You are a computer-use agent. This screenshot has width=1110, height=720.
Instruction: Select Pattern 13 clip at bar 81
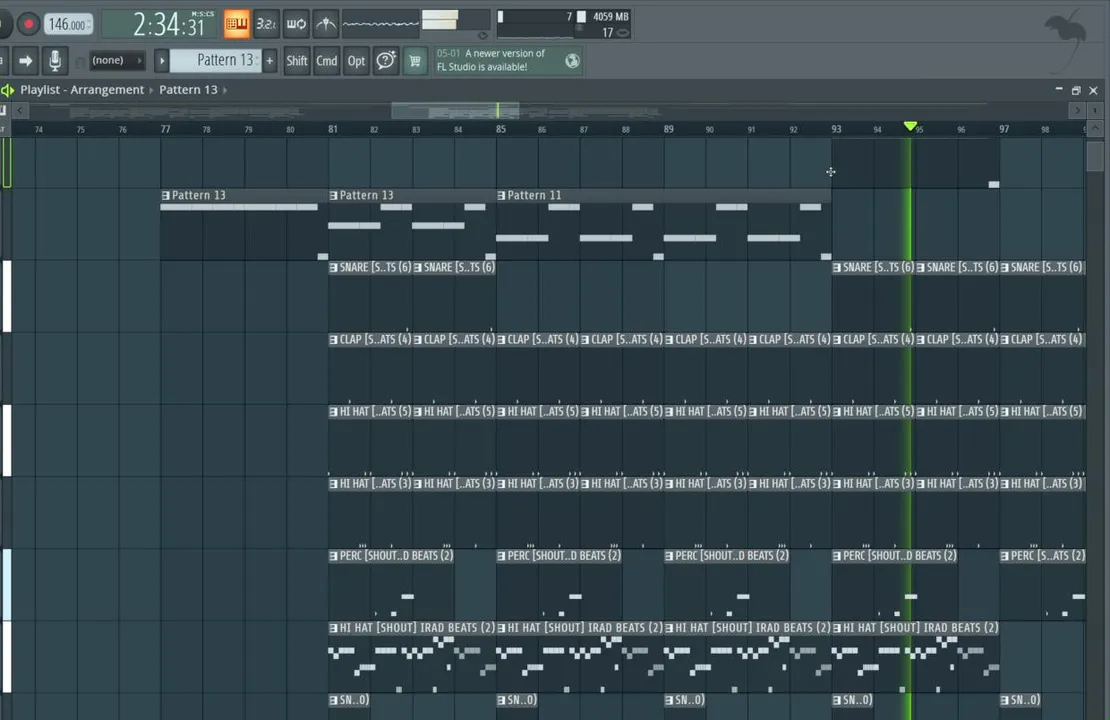click(412, 224)
